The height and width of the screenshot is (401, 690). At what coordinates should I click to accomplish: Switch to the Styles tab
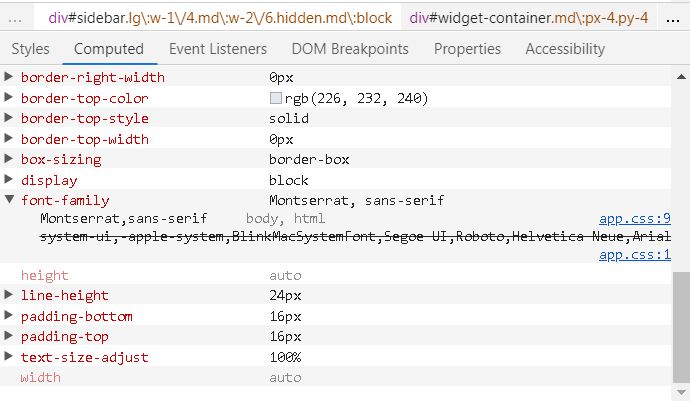30,49
